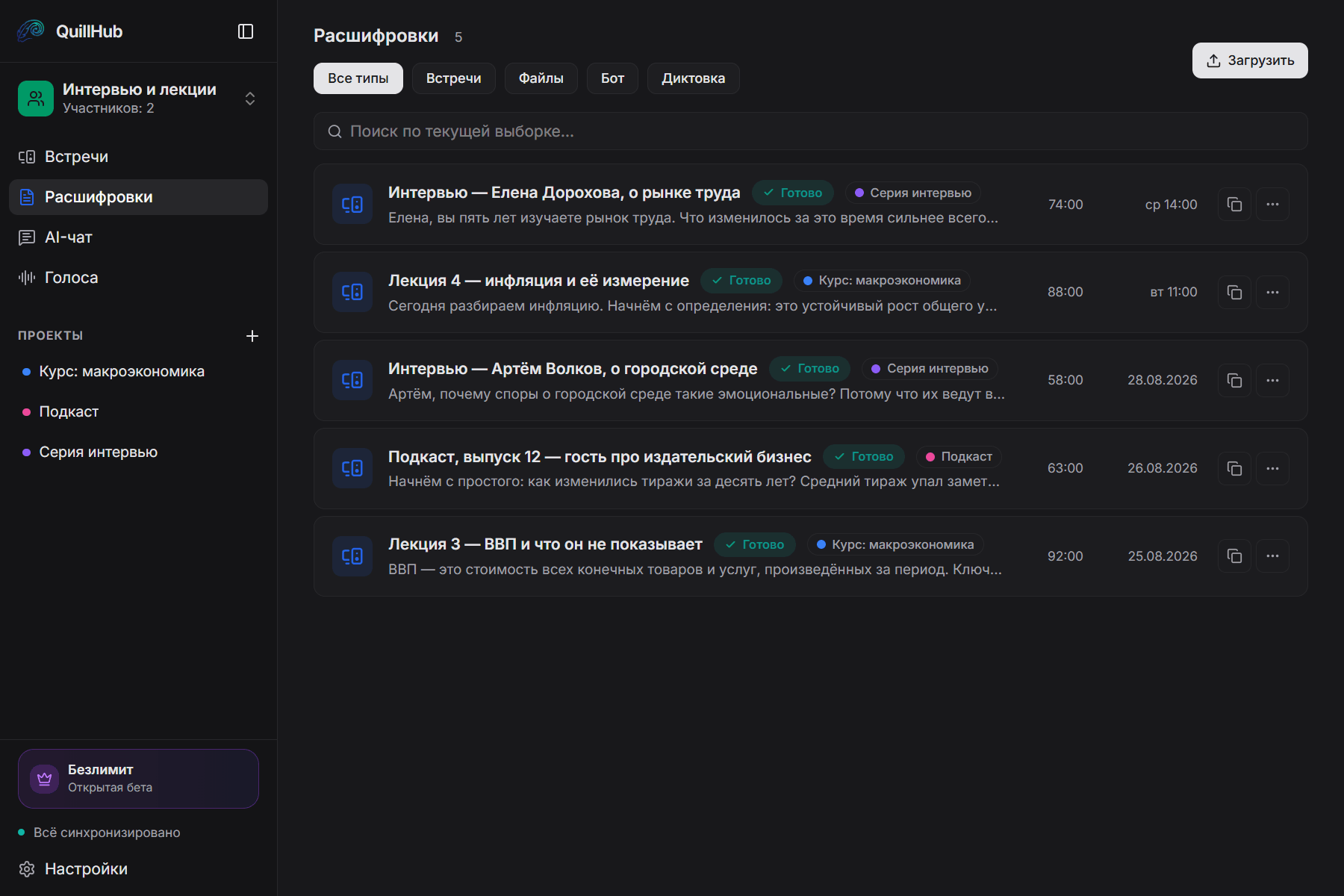Viewport: 1344px width, 896px height.
Task: Click Курс: макроэкономика tag on Лекция 3 row
Action: click(895, 545)
